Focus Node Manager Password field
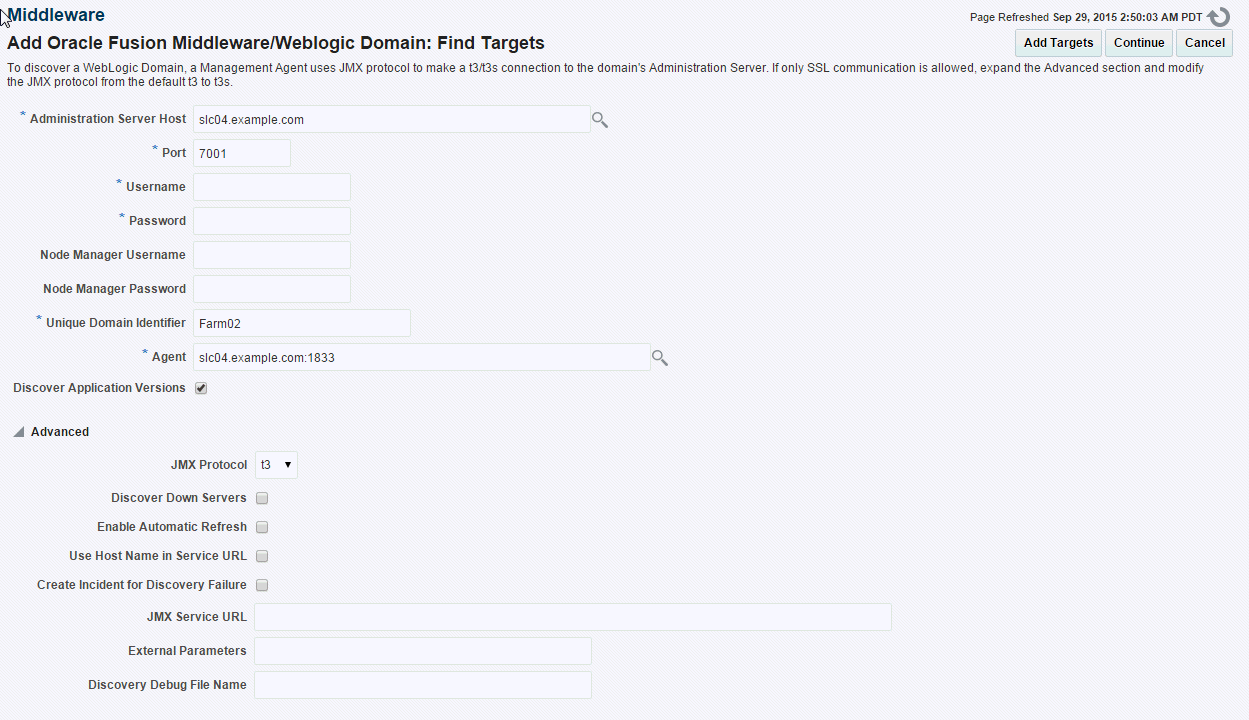This screenshot has width=1249, height=720. tap(272, 289)
